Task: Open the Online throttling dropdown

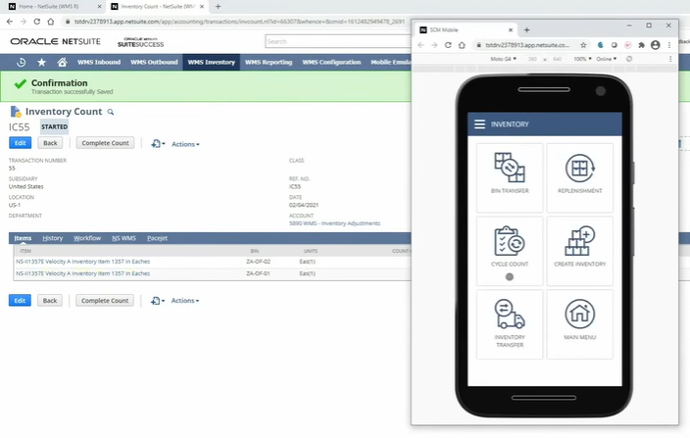Action: 606,59
